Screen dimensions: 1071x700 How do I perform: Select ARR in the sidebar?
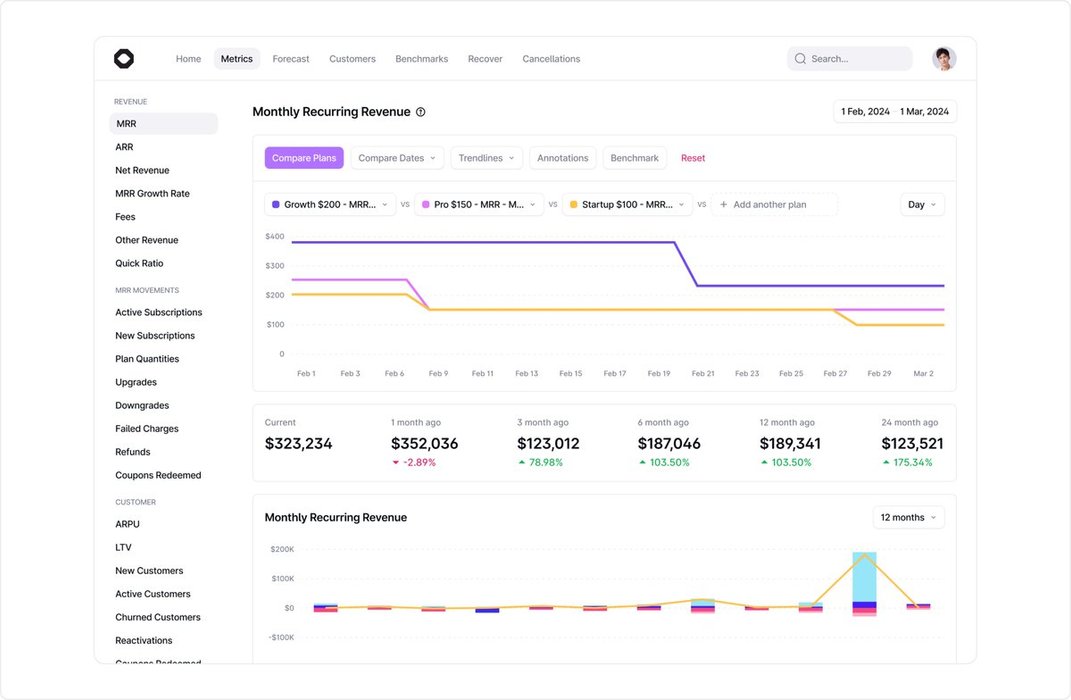(124, 147)
